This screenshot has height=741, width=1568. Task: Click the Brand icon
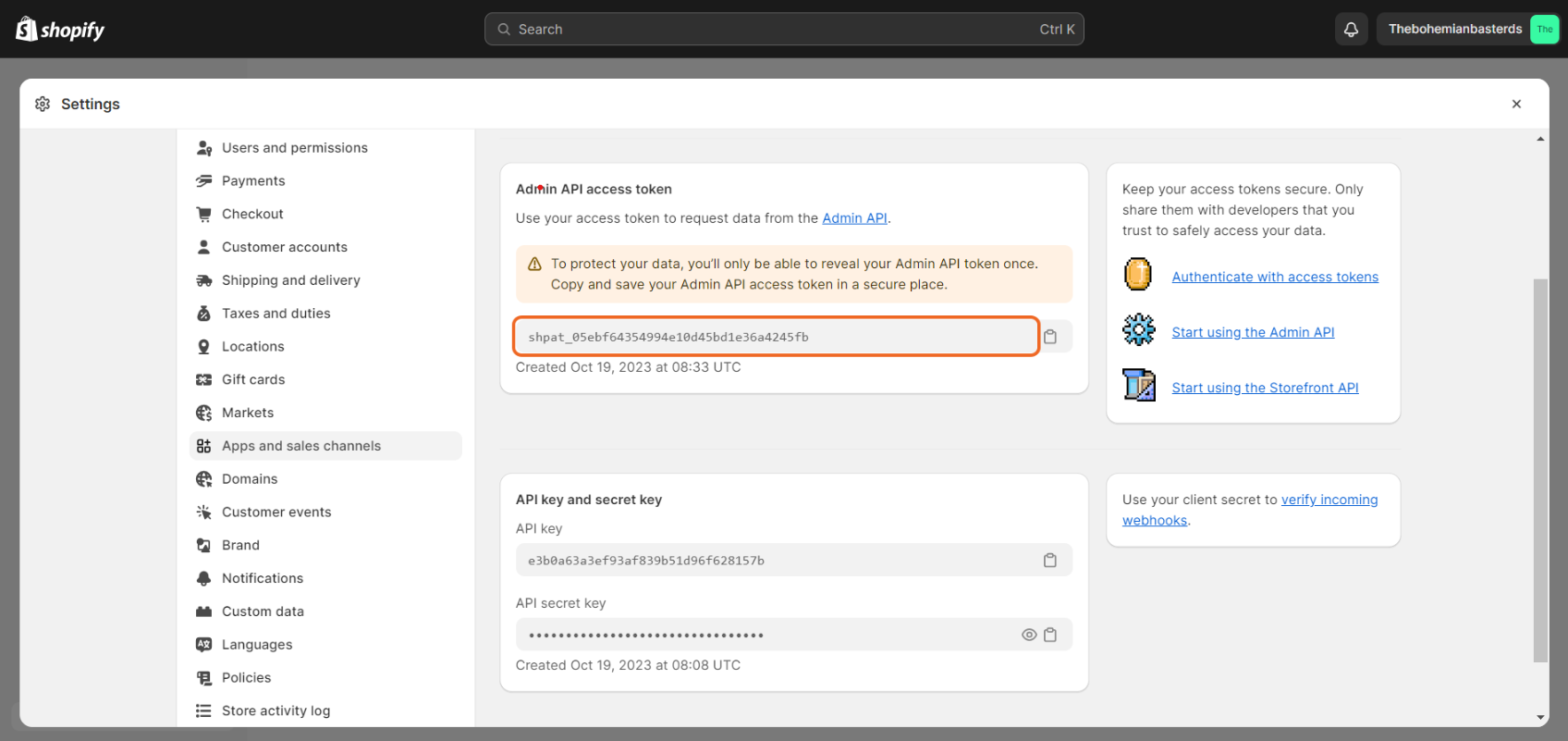tap(204, 546)
